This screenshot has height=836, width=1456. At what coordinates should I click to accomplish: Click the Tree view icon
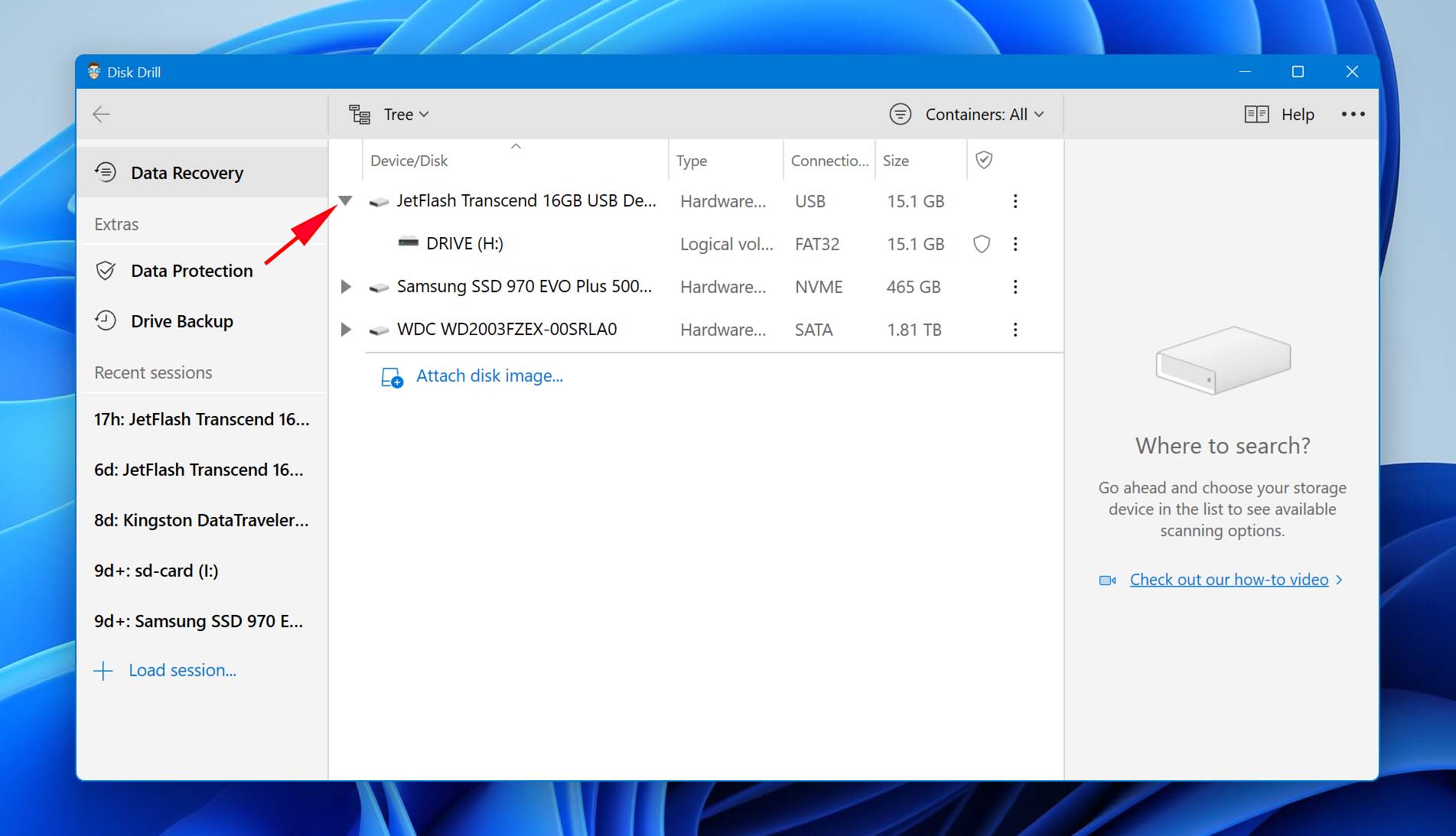(x=360, y=115)
